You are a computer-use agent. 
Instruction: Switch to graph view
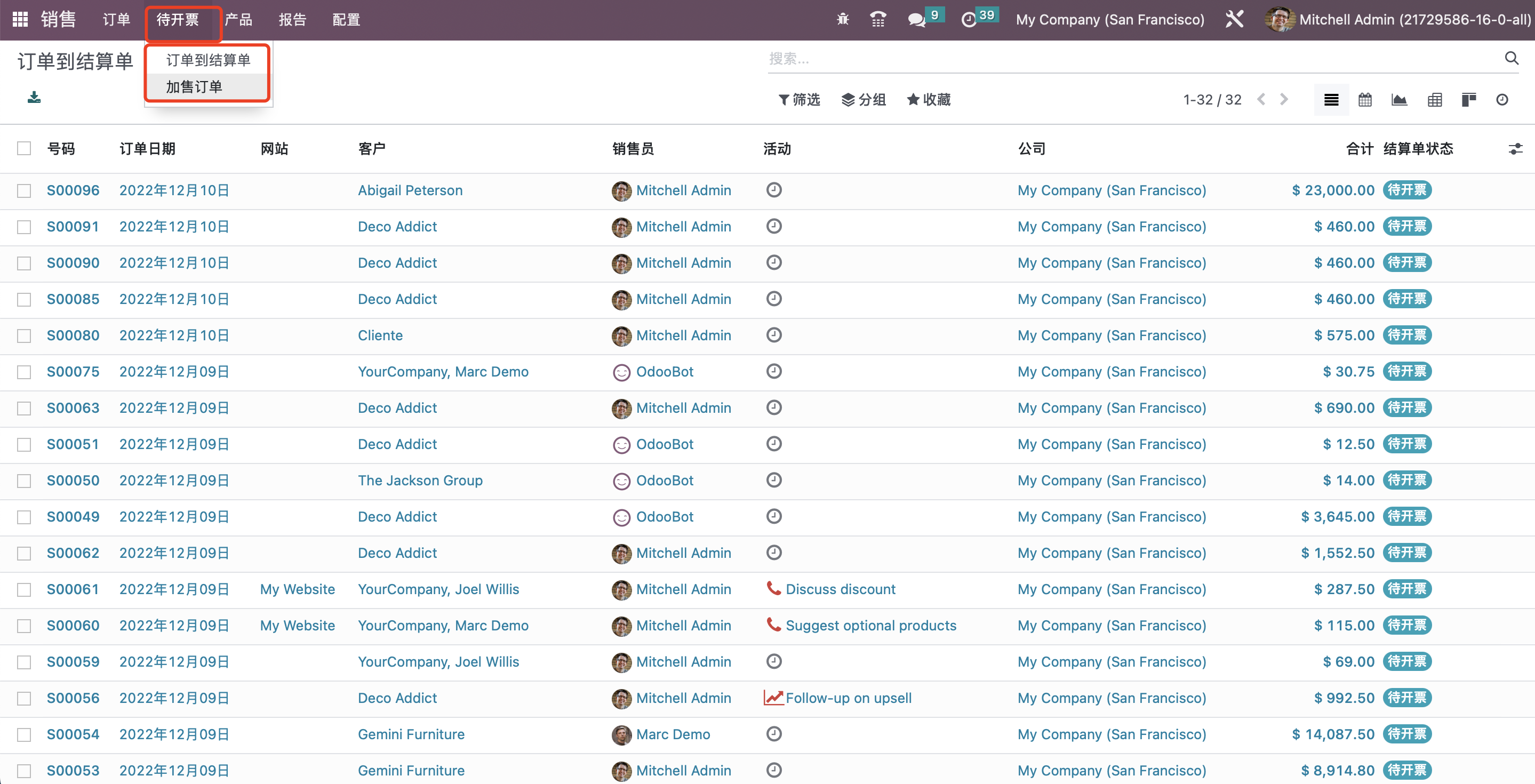(1400, 100)
